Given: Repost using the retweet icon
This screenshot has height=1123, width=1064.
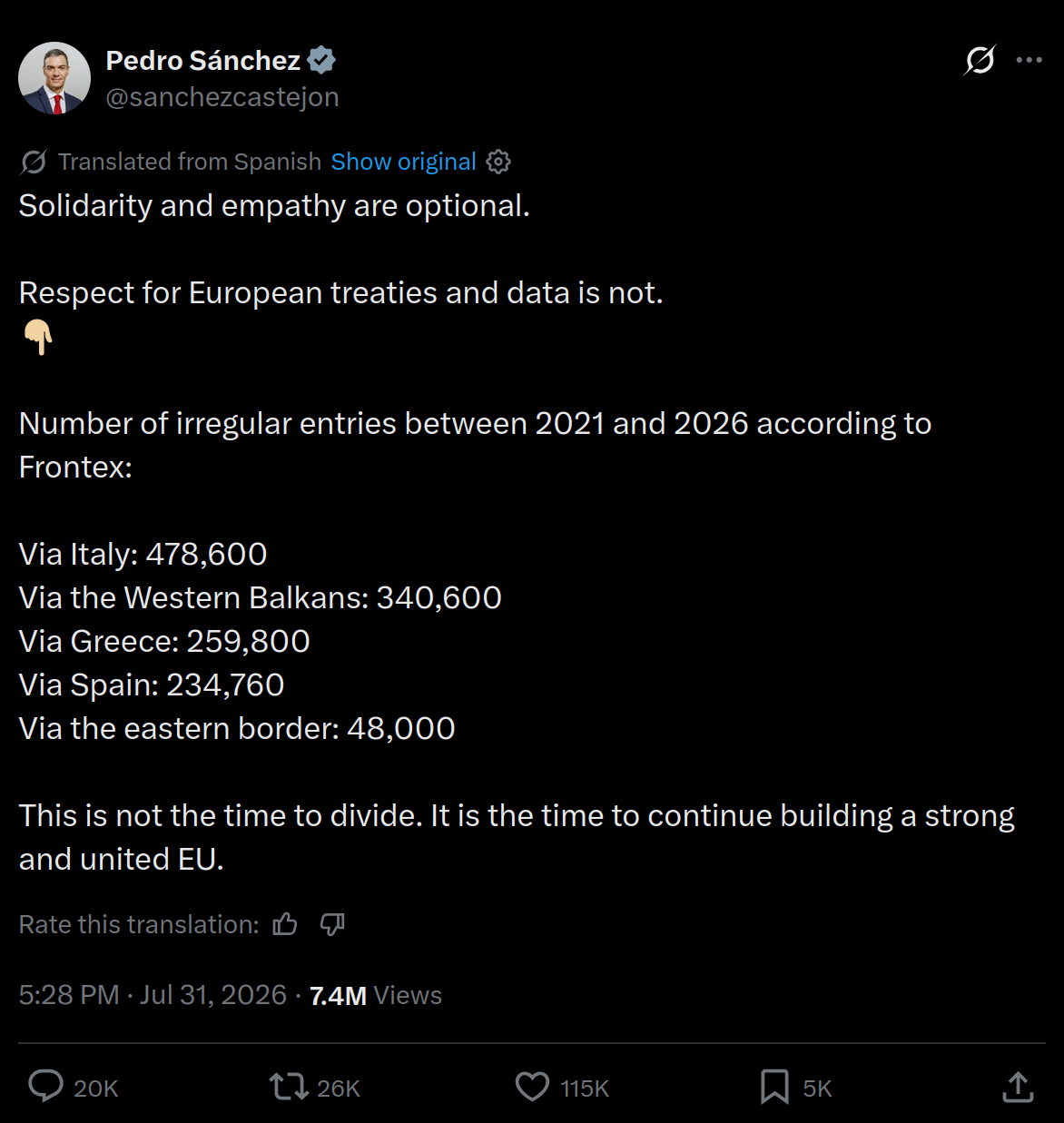Looking at the screenshot, I should [289, 1087].
